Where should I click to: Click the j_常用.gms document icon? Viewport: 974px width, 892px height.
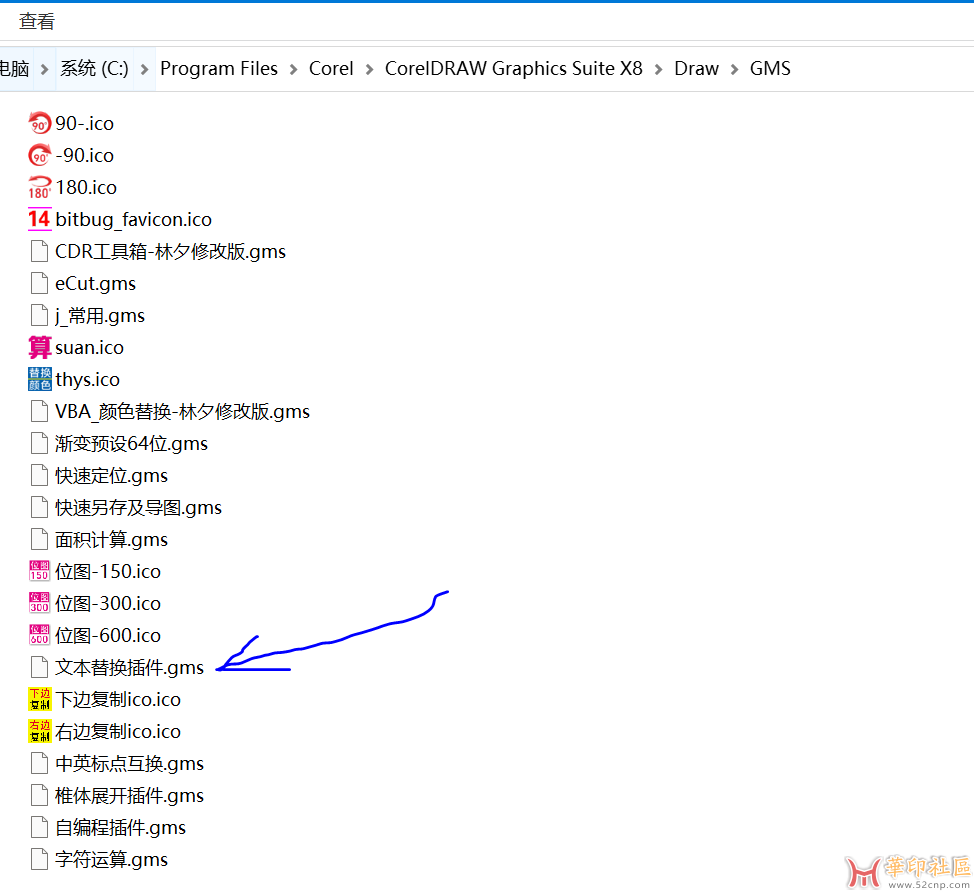pyautogui.click(x=39, y=316)
